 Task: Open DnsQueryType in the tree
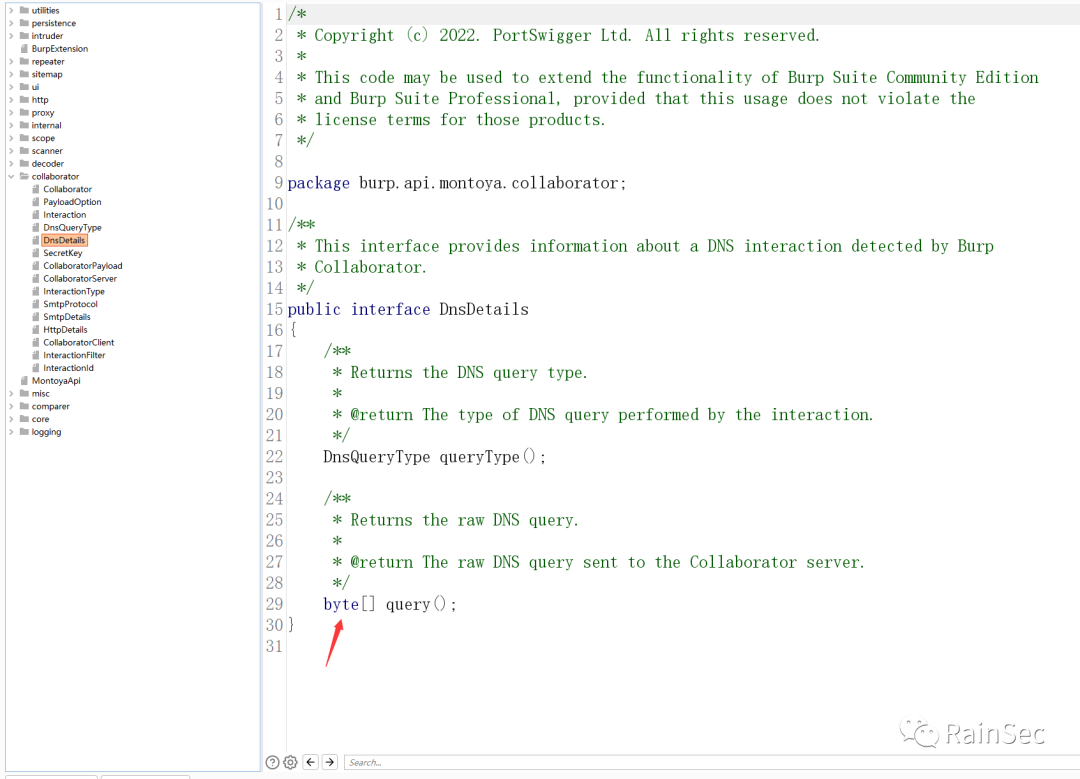coord(72,227)
